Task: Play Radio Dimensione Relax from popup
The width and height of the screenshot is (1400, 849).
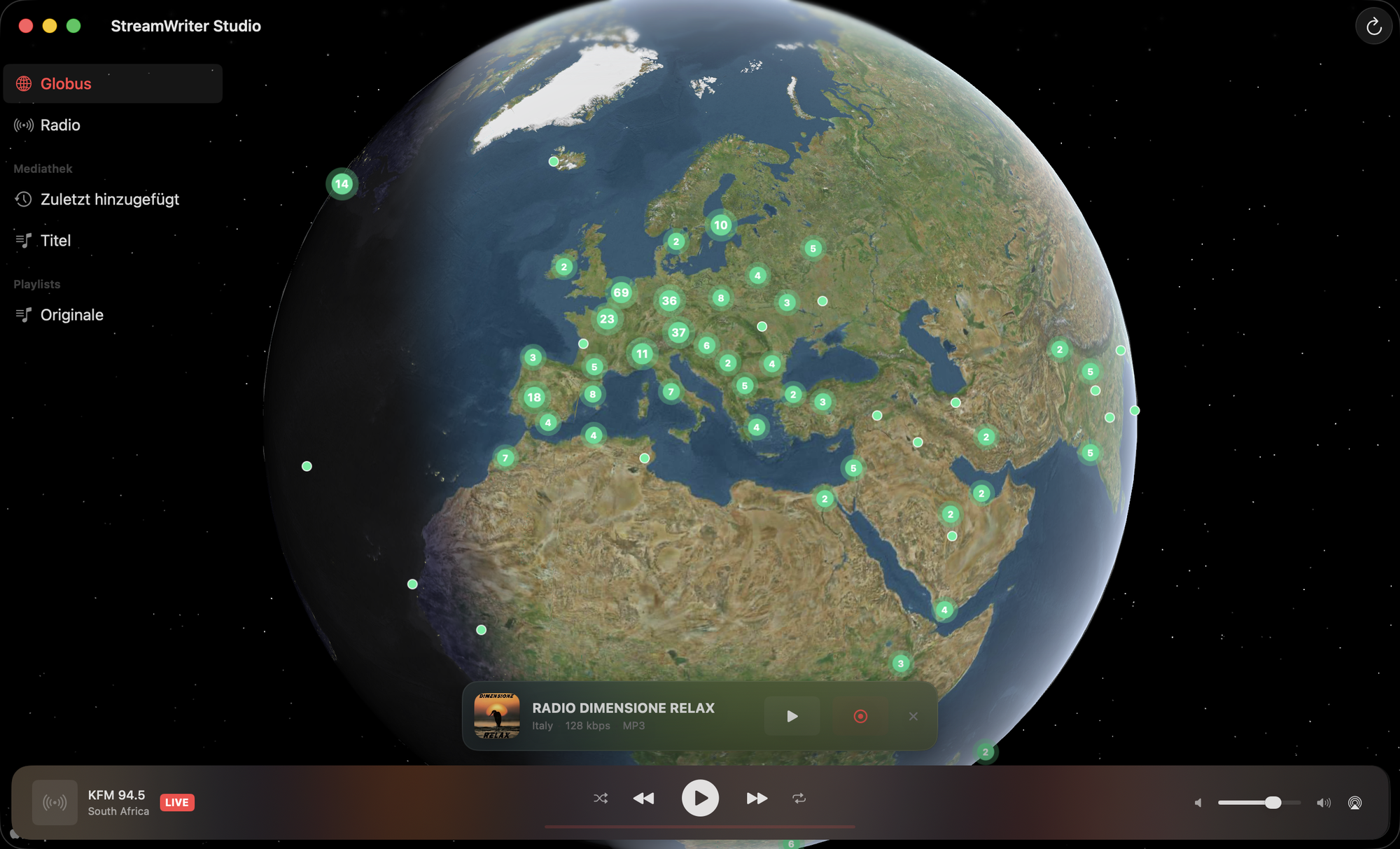Action: click(x=792, y=716)
